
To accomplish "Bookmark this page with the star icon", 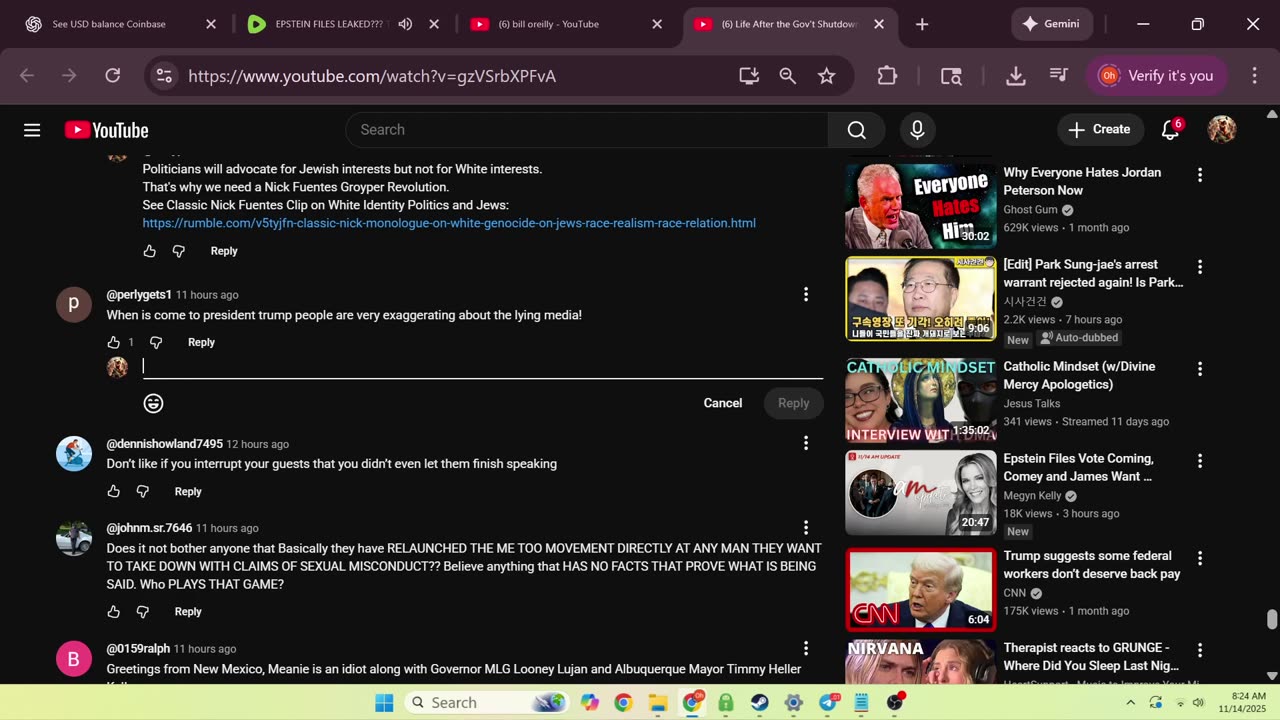I will click(x=826, y=76).
